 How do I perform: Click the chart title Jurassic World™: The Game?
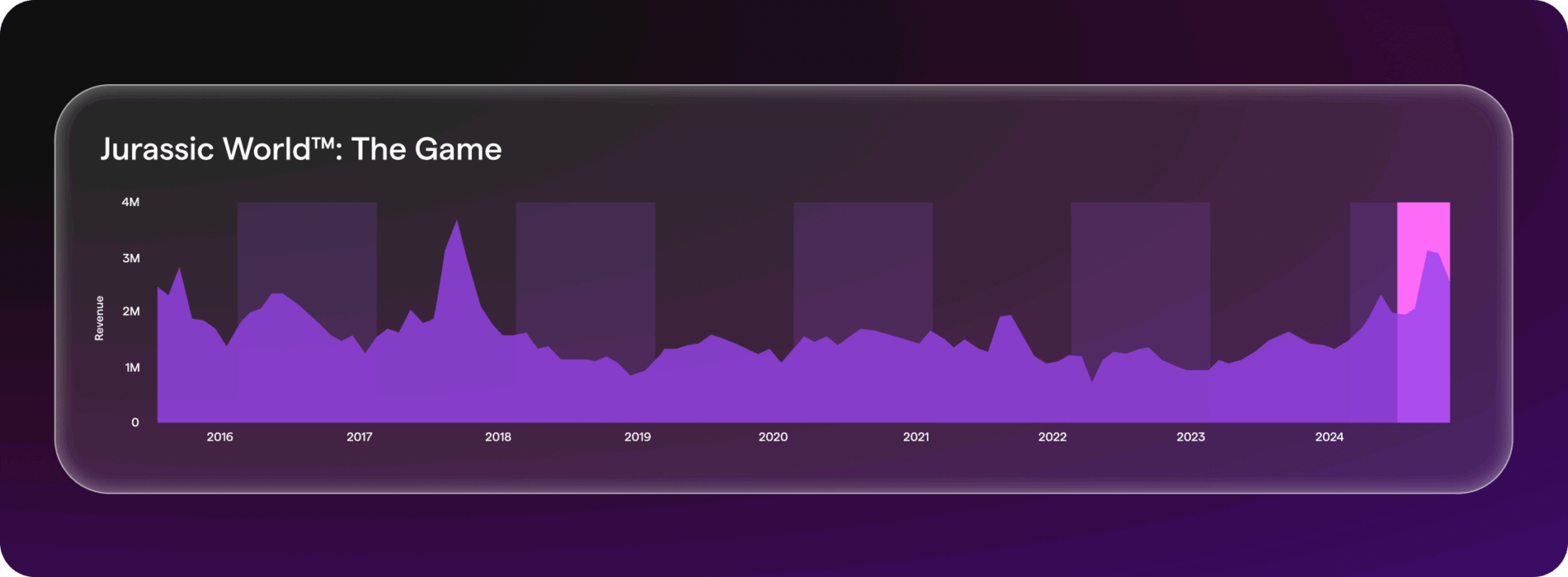pyautogui.click(x=301, y=149)
